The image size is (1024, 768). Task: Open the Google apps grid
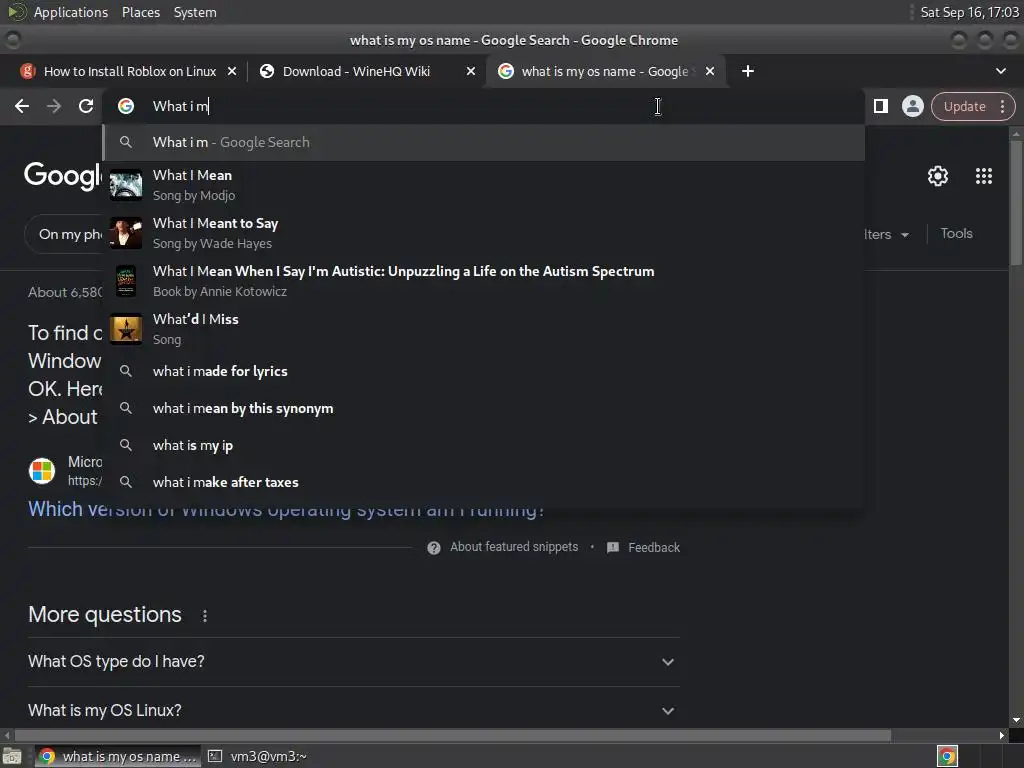coord(984,176)
